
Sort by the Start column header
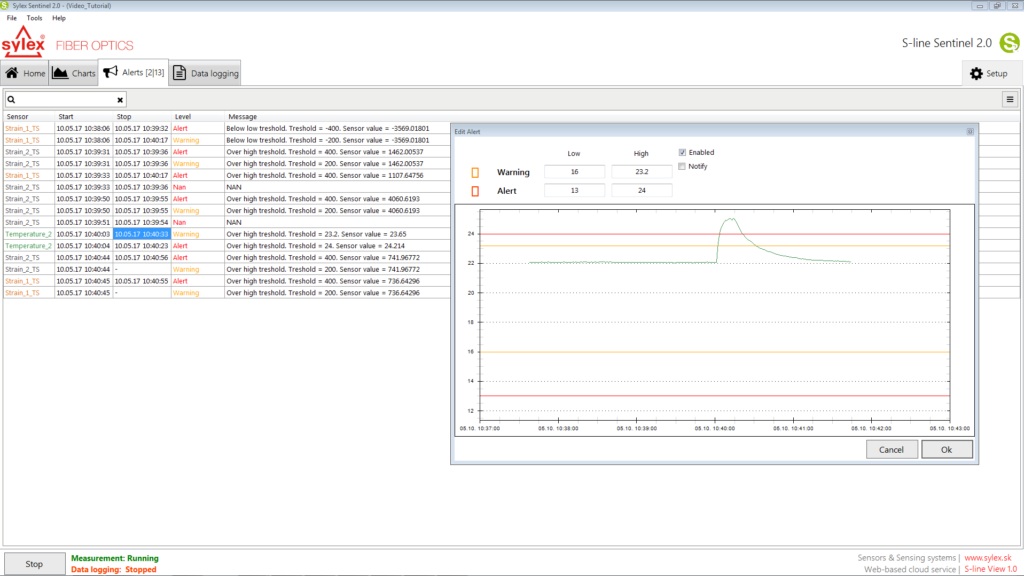[66, 116]
